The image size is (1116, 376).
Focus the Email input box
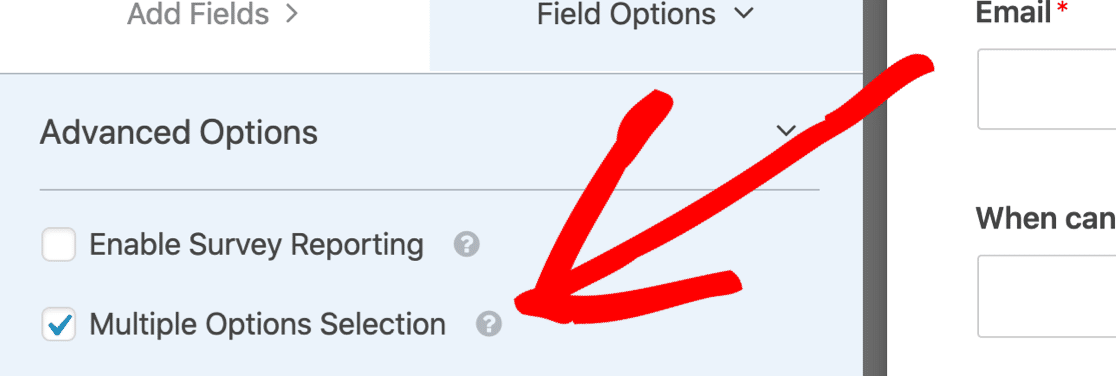coord(1047,89)
